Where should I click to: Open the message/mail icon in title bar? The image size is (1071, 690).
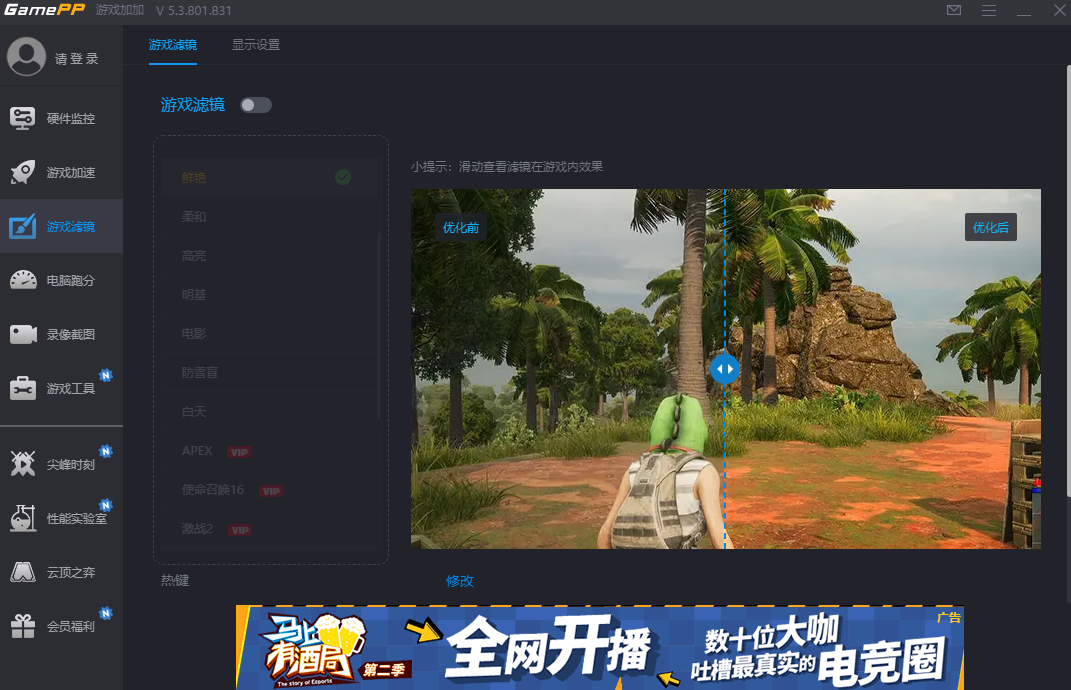[953, 10]
